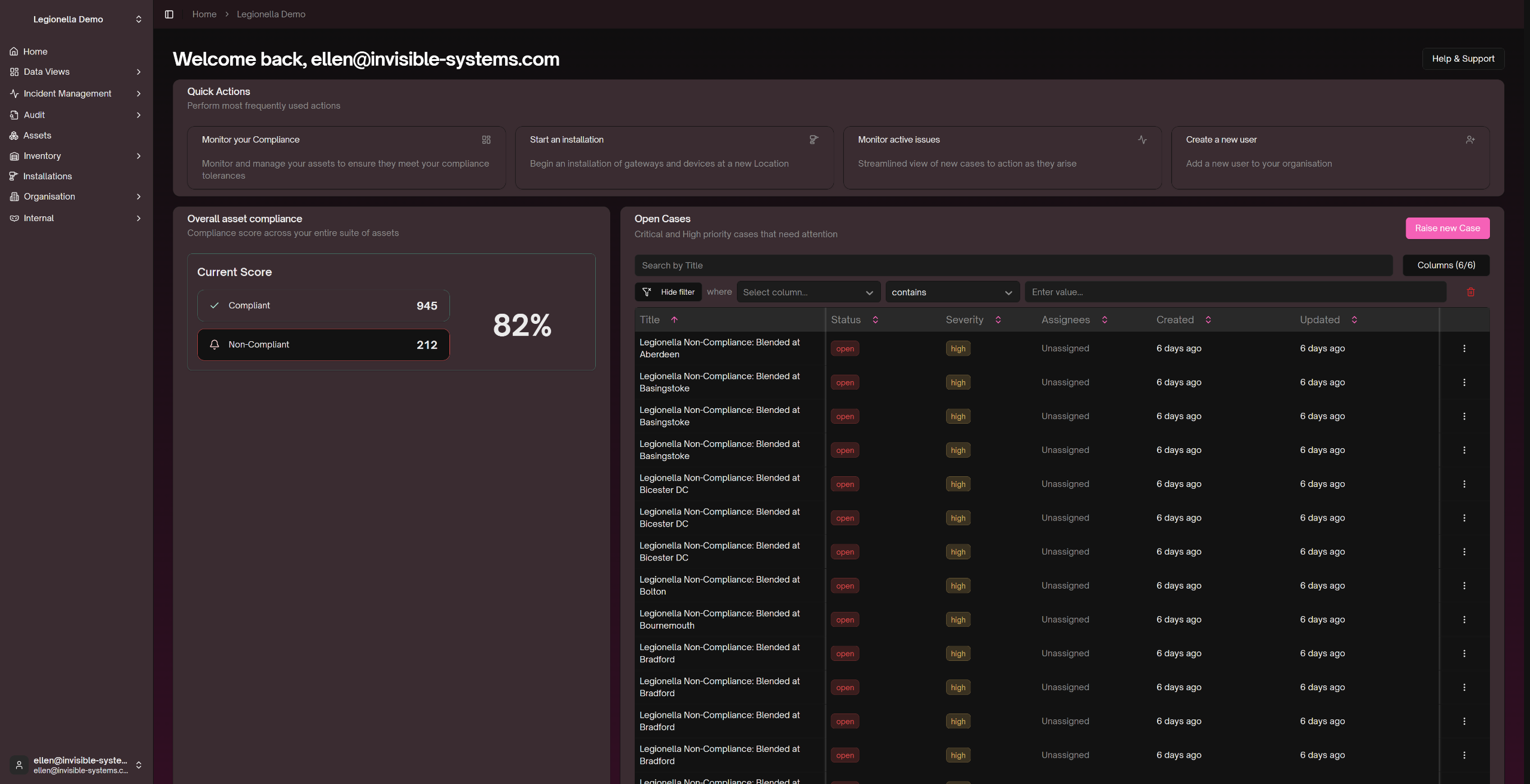1530x784 pixels.
Task: Click the Search by Title field
Action: (x=1013, y=265)
